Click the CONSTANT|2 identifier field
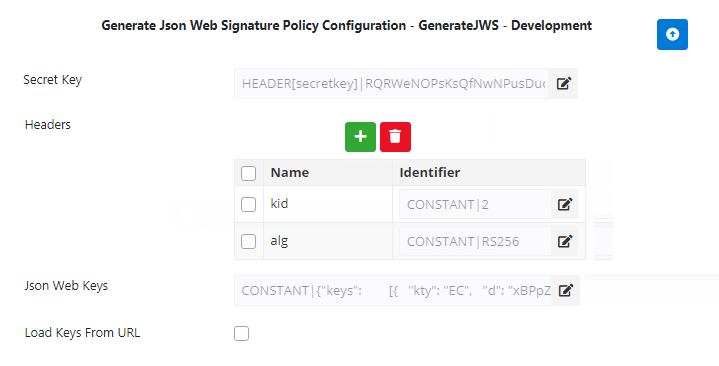The image size is (719, 366). [475, 204]
